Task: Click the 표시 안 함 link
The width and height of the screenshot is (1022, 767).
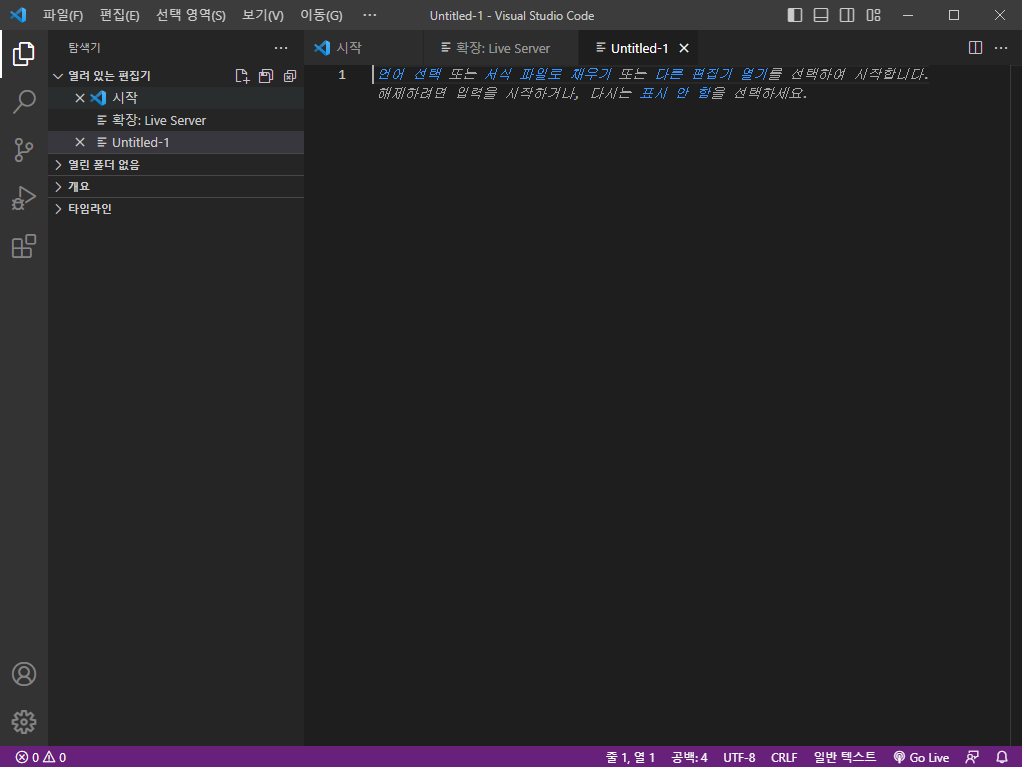Action: [675, 93]
